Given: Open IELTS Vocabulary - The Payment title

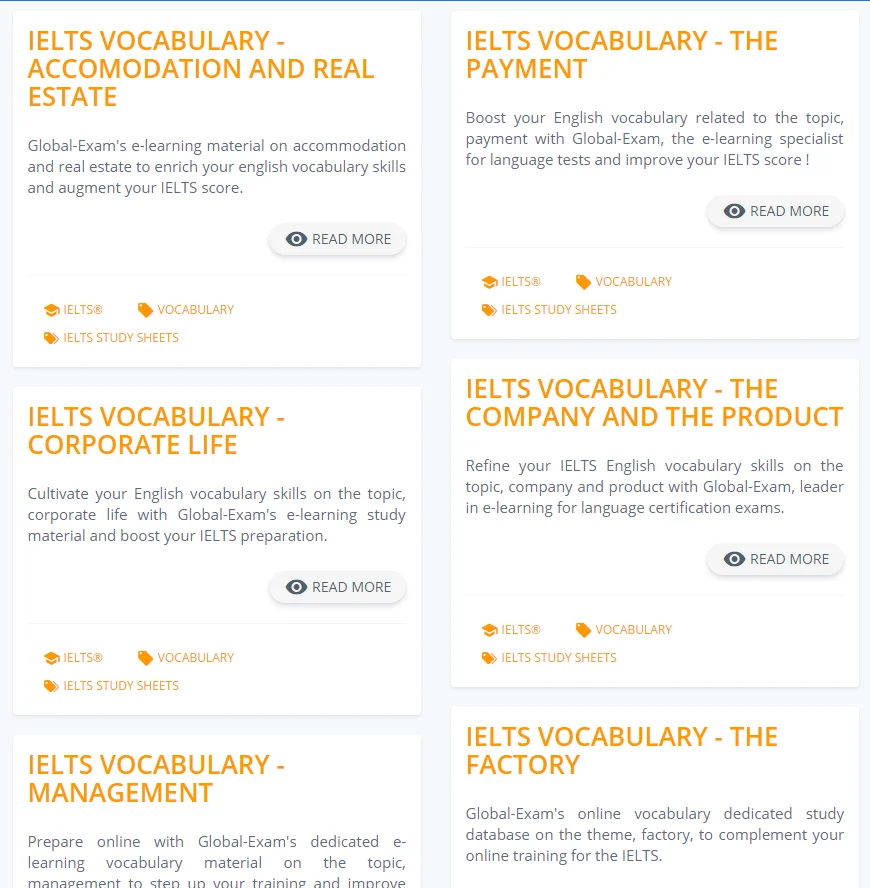Looking at the screenshot, I should [x=621, y=55].
